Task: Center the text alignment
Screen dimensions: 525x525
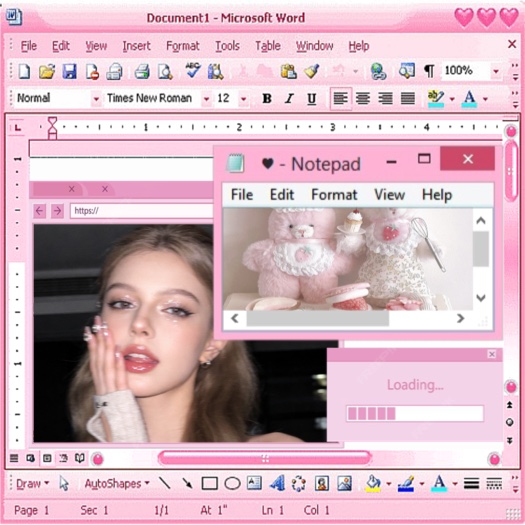Action: (363, 98)
